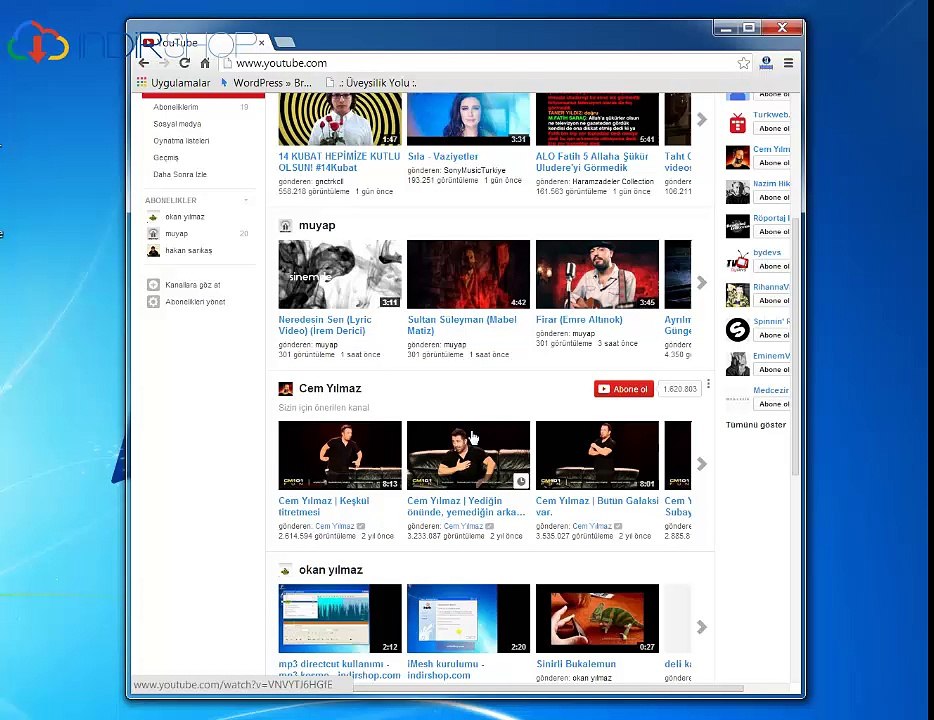934x720 pixels.
Task: Open Röportaj recommended channel icon
Action: coord(737,226)
